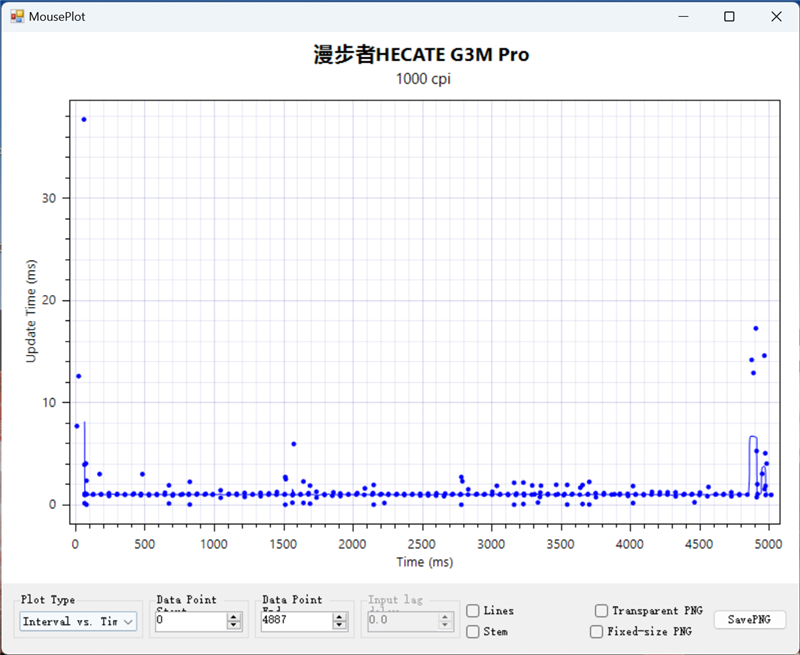Click the MousePlot app icon in title bar
The width and height of the screenshot is (800, 655).
pyautogui.click(x=17, y=16)
